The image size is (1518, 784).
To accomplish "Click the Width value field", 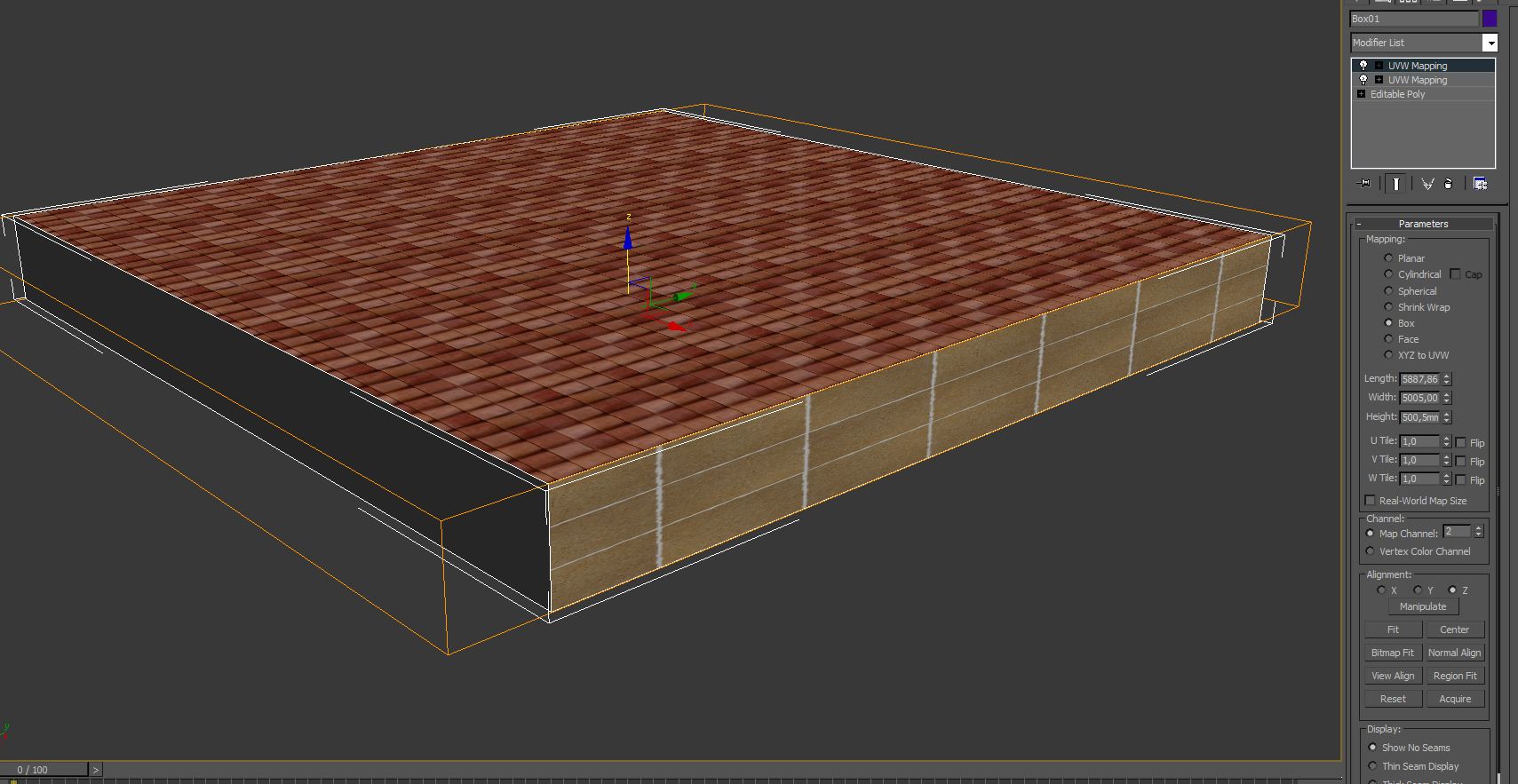I will (x=1419, y=398).
